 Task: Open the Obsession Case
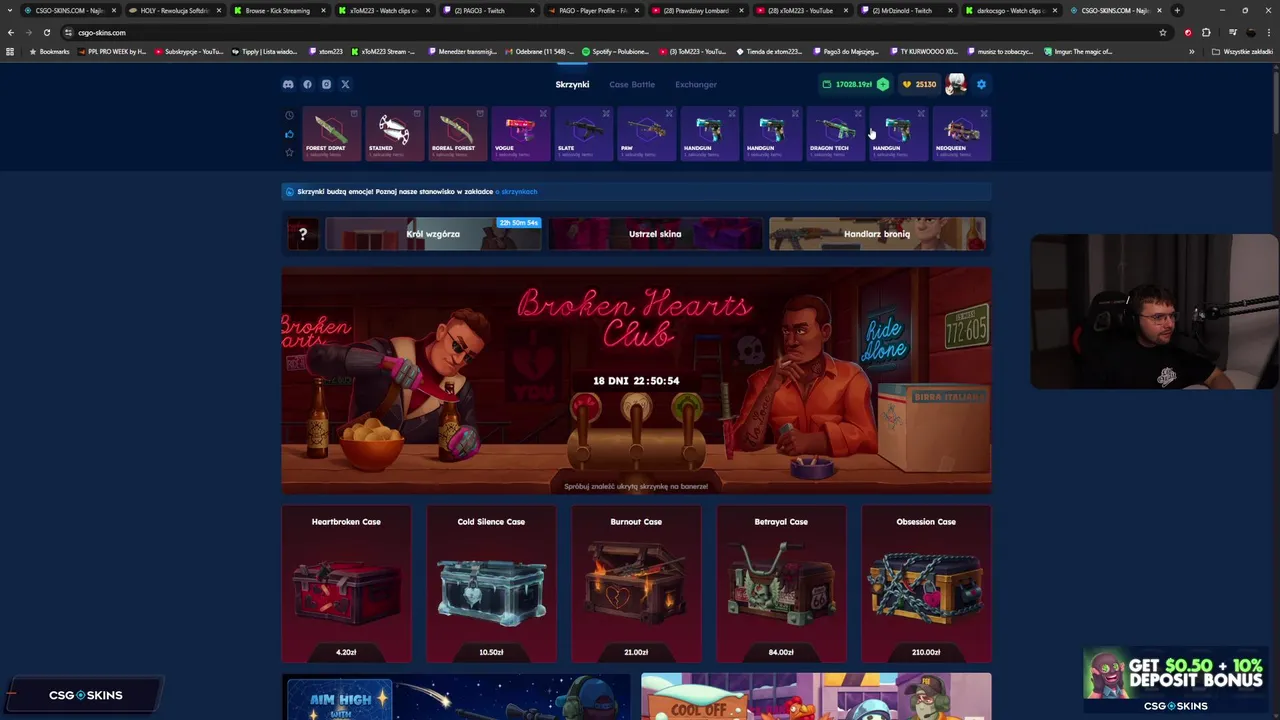(x=926, y=584)
